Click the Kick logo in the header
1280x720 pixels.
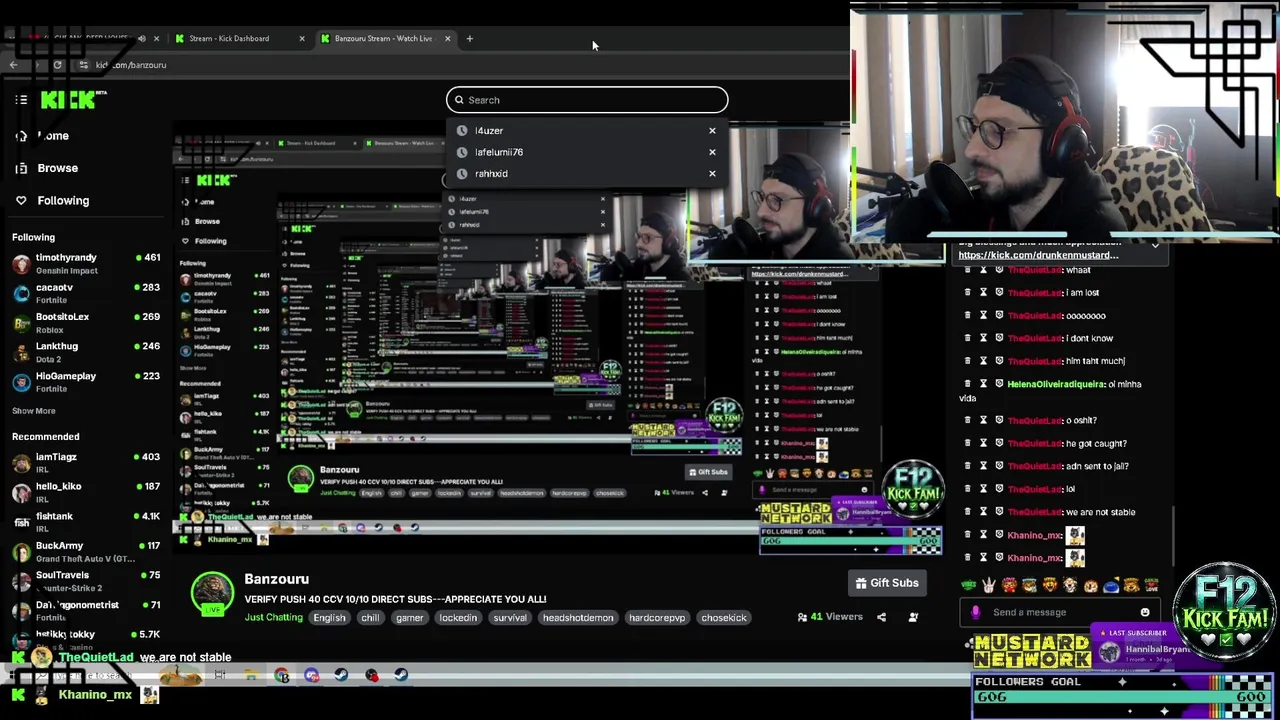pos(73,99)
